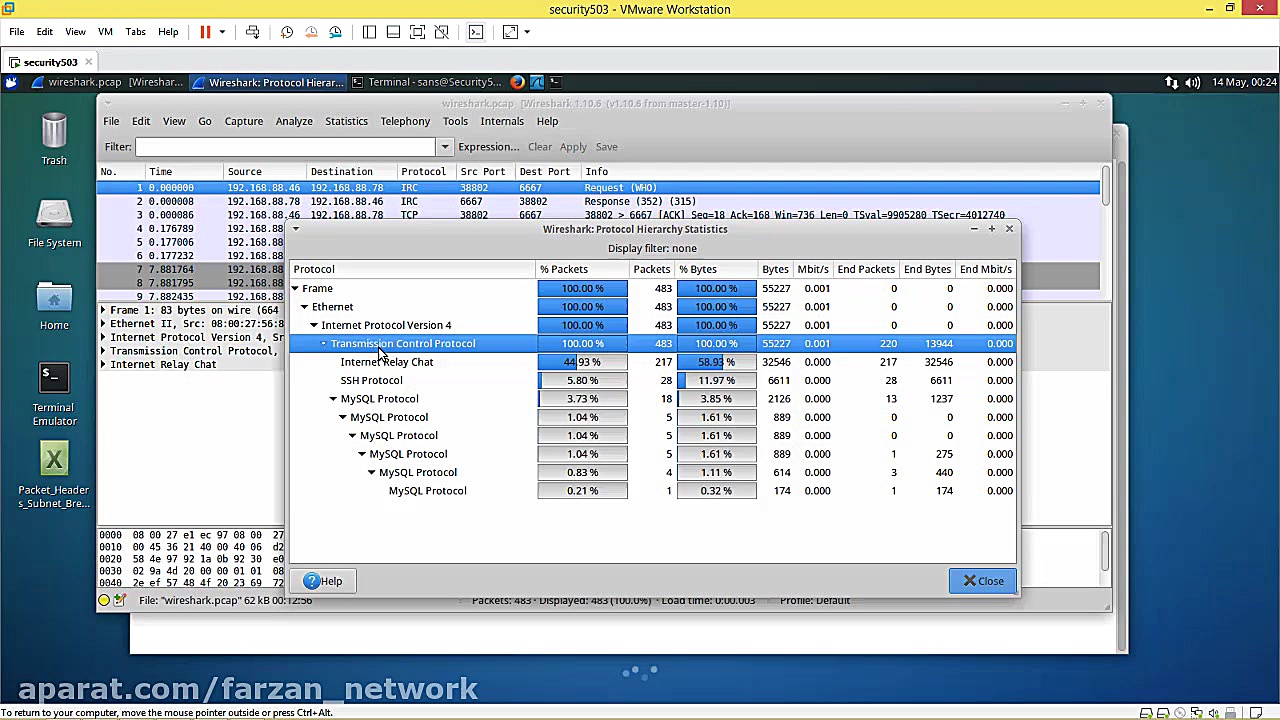Switch to wireshark.pcap window in panel

click(x=107, y=82)
